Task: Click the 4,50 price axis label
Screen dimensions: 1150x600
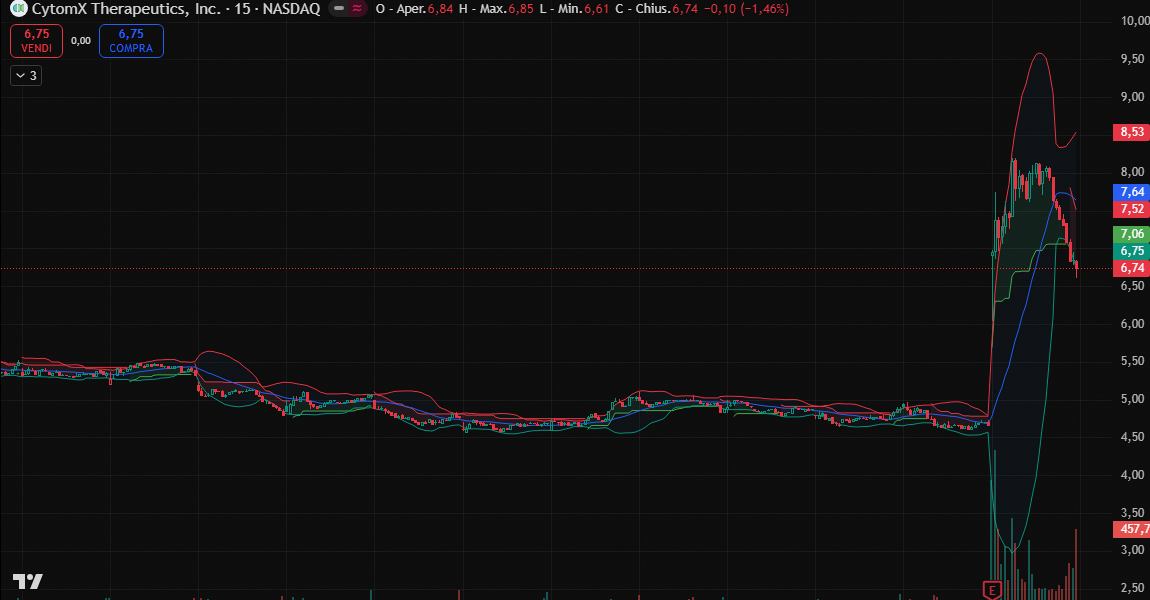Action: coord(1132,436)
